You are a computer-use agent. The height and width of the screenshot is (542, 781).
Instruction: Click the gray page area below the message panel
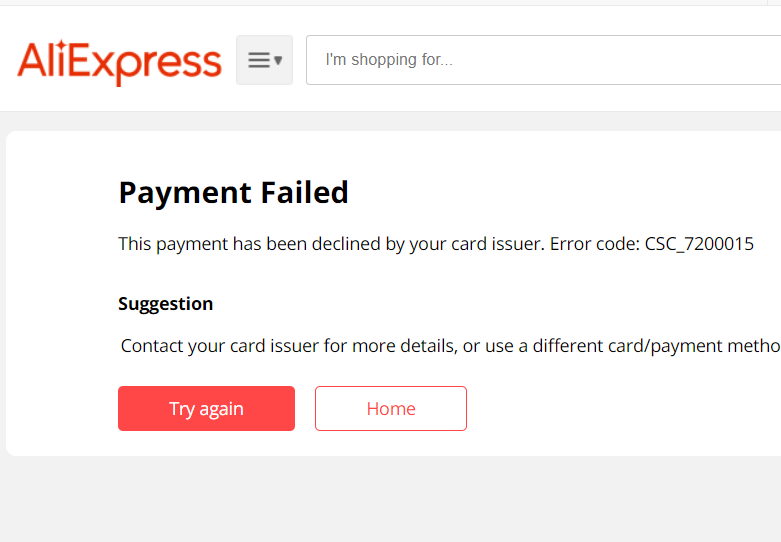[390, 498]
